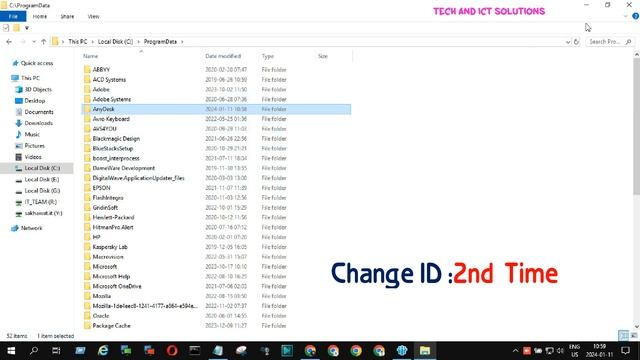Viewport: 640px width, 360px height.
Task: Open the File ribbon tab
Action: [13, 16]
